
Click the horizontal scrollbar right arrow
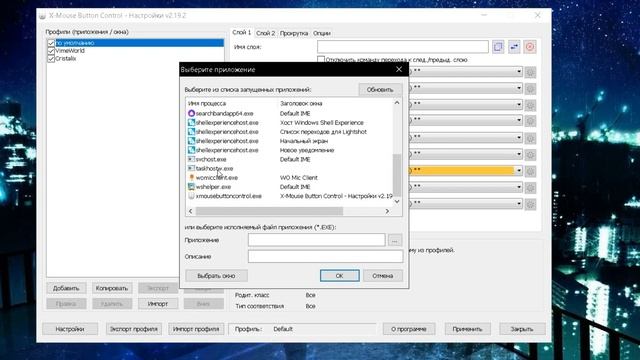pos(387,211)
